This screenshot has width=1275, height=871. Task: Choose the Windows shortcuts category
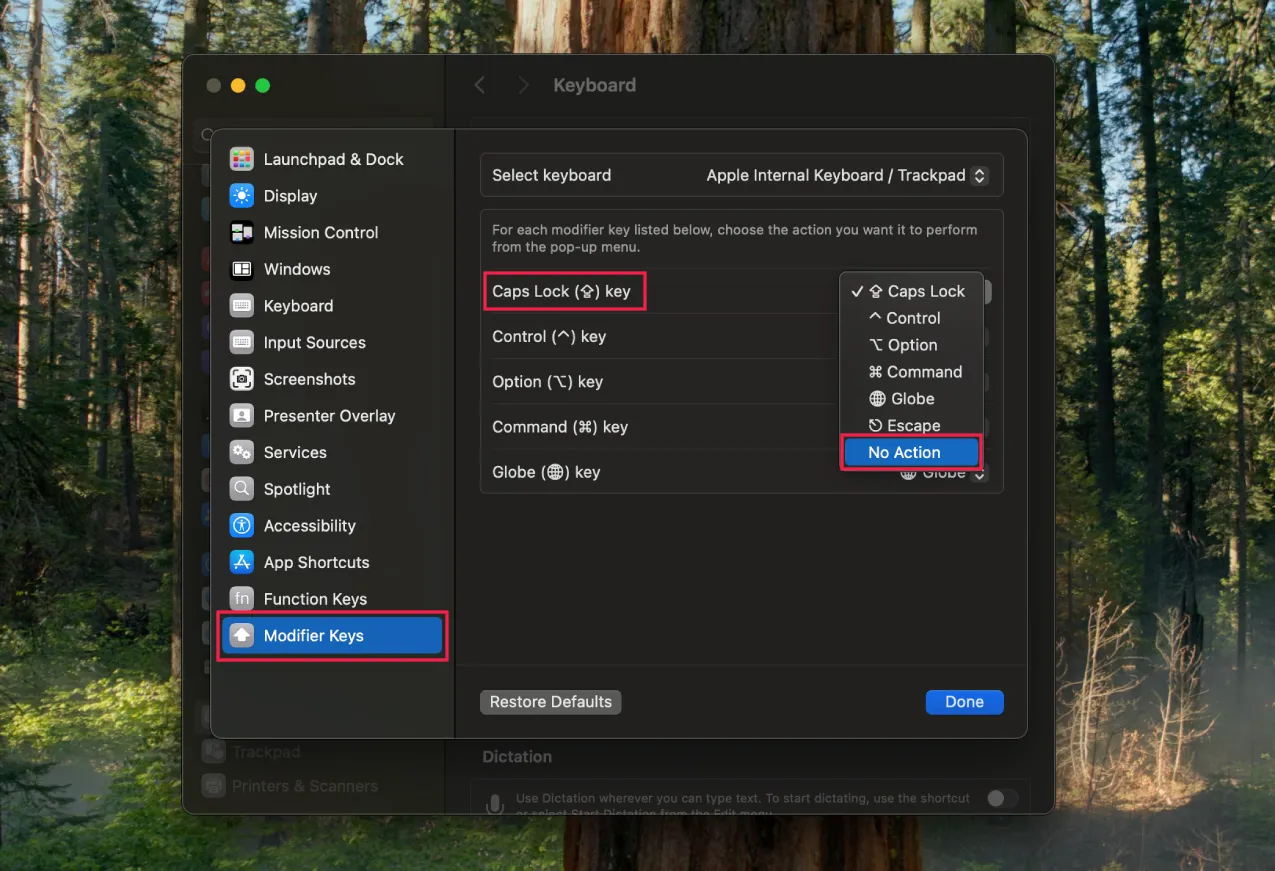(x=332, y=269)
